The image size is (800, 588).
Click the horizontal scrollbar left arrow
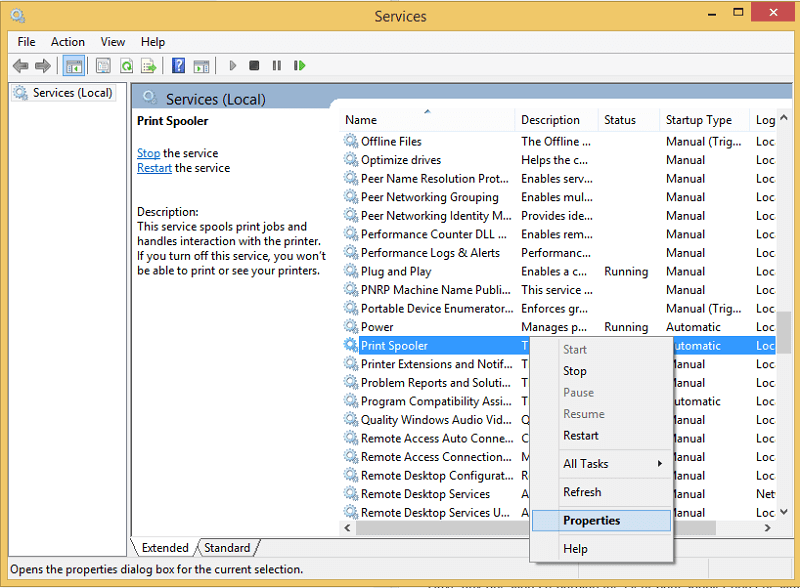[347, 528]
